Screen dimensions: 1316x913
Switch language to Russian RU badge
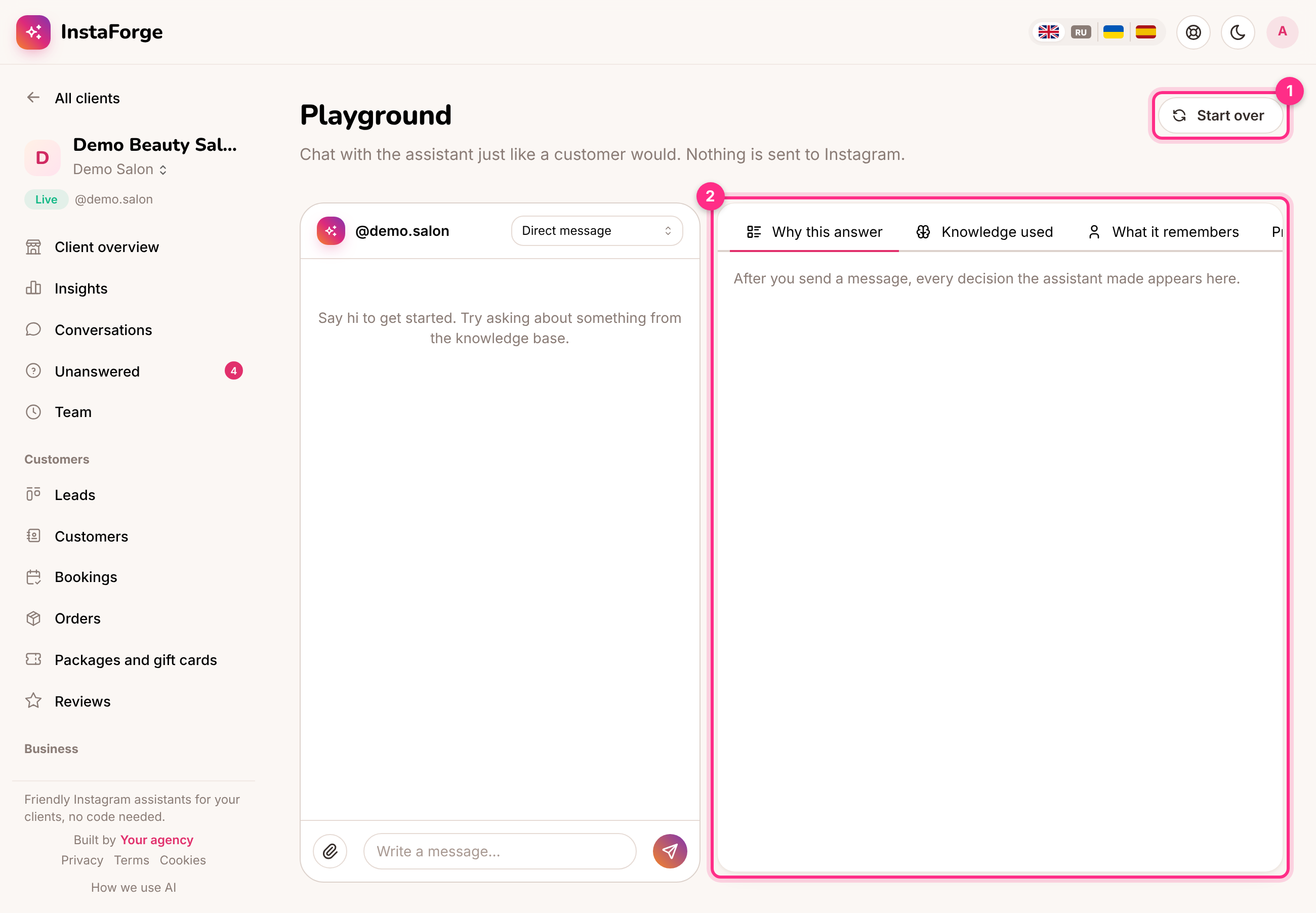click(1081, 32)
